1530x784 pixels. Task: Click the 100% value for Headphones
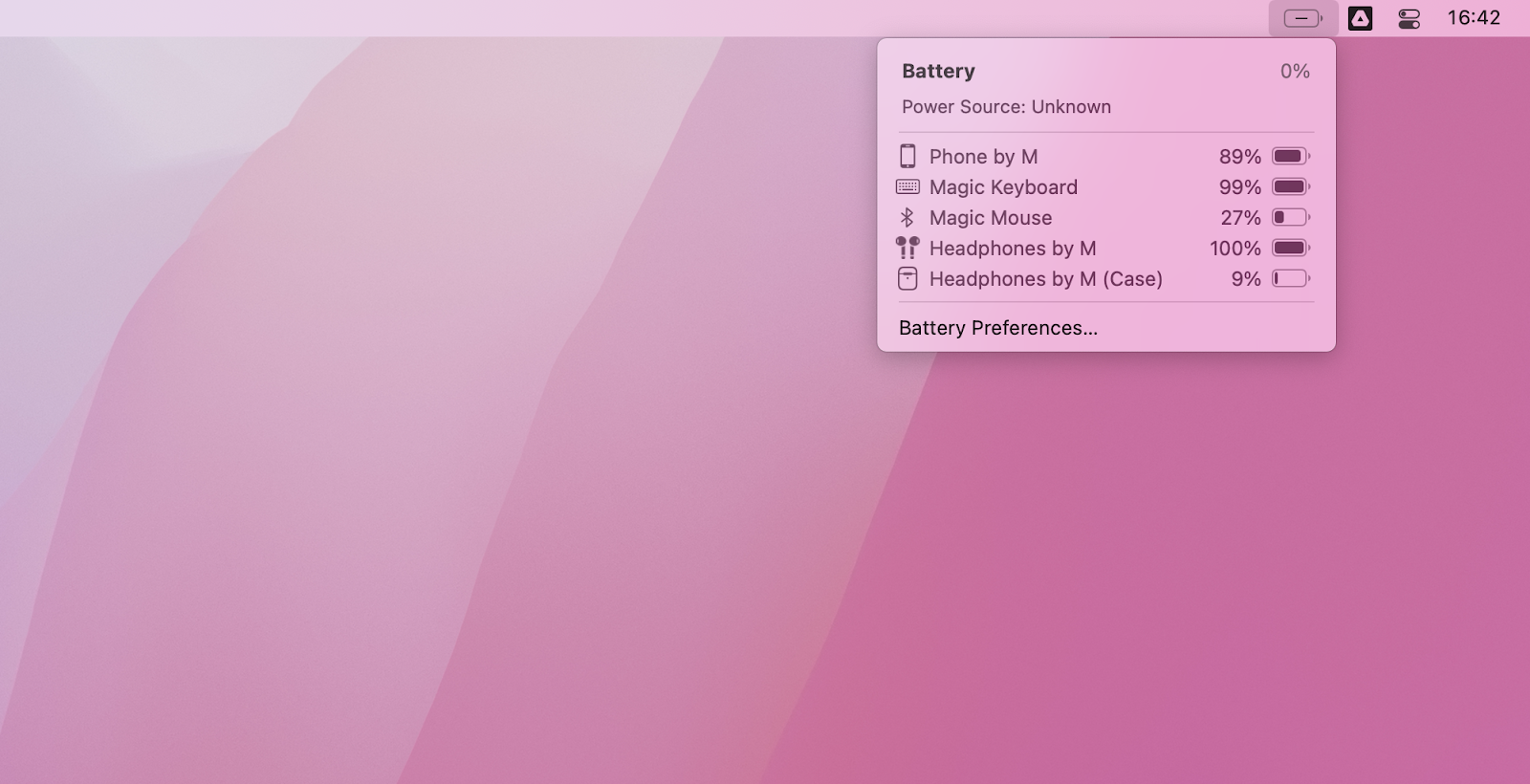click(1235, 249)
